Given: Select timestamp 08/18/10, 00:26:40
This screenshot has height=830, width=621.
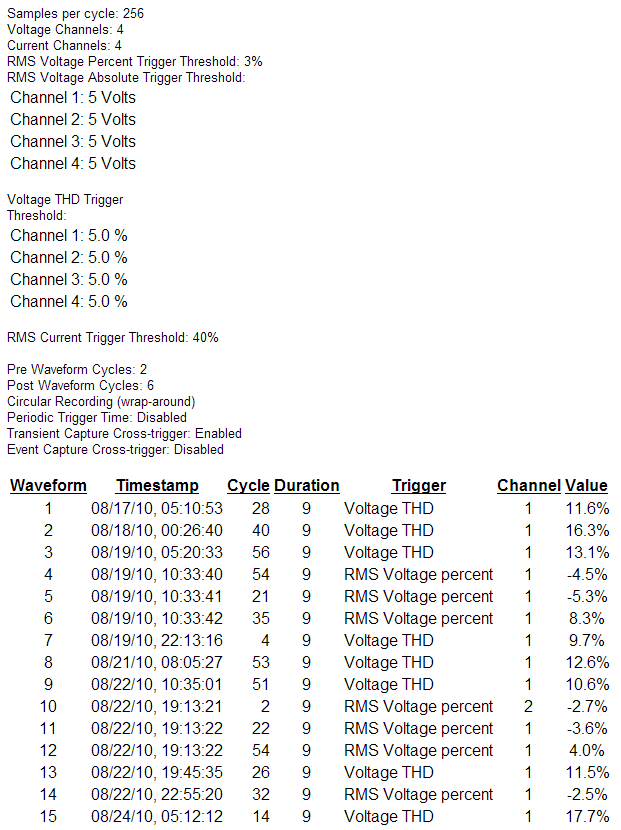Looking at the screenshot, I should tap(157, 531).
